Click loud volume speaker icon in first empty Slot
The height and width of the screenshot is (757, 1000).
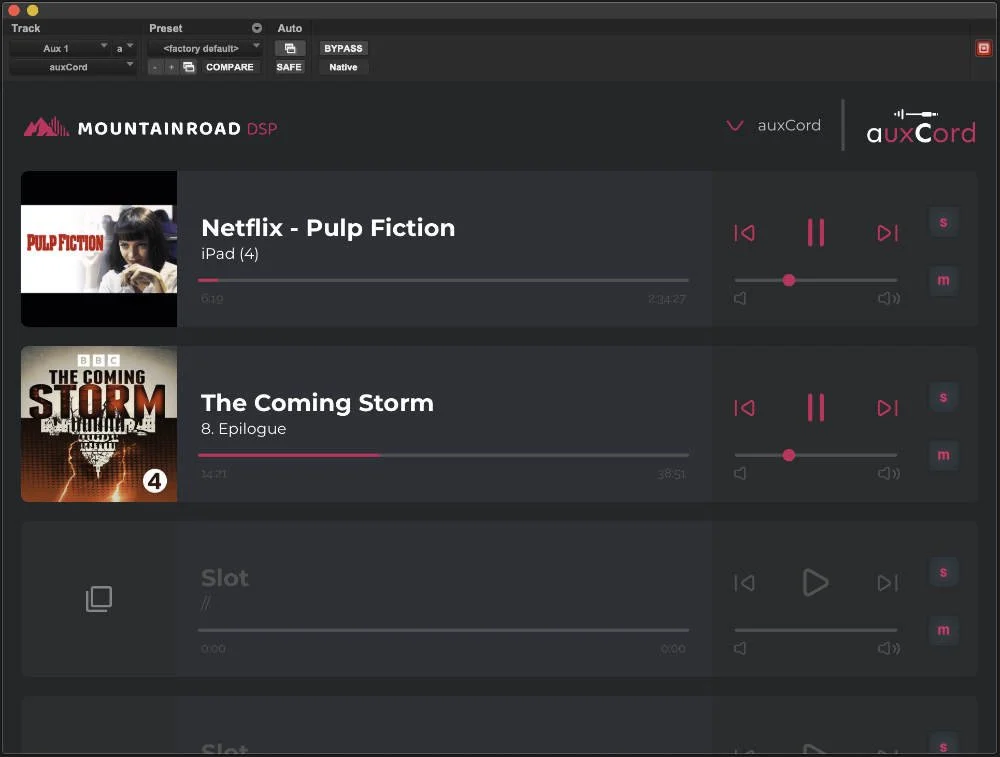(x=888, y=649)
